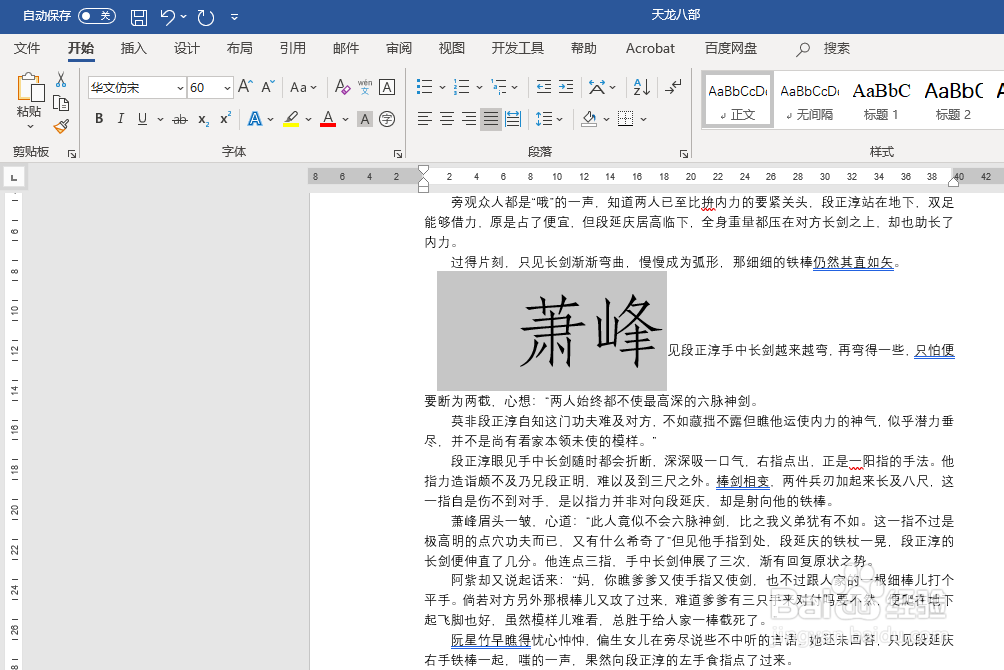Apply subscript formatting

tap(204, 119)
